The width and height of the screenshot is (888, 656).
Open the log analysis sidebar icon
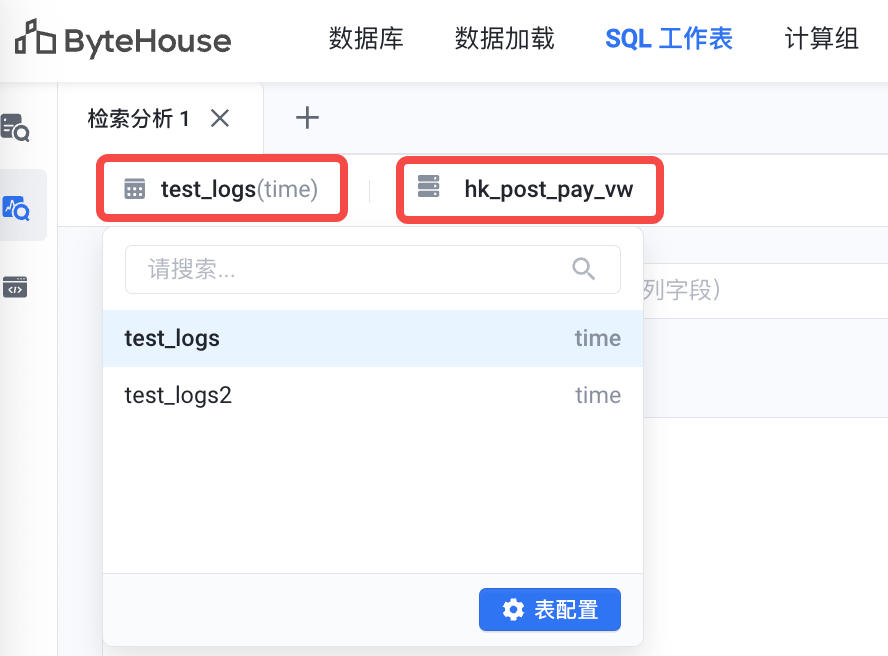(x=16, y=208)
